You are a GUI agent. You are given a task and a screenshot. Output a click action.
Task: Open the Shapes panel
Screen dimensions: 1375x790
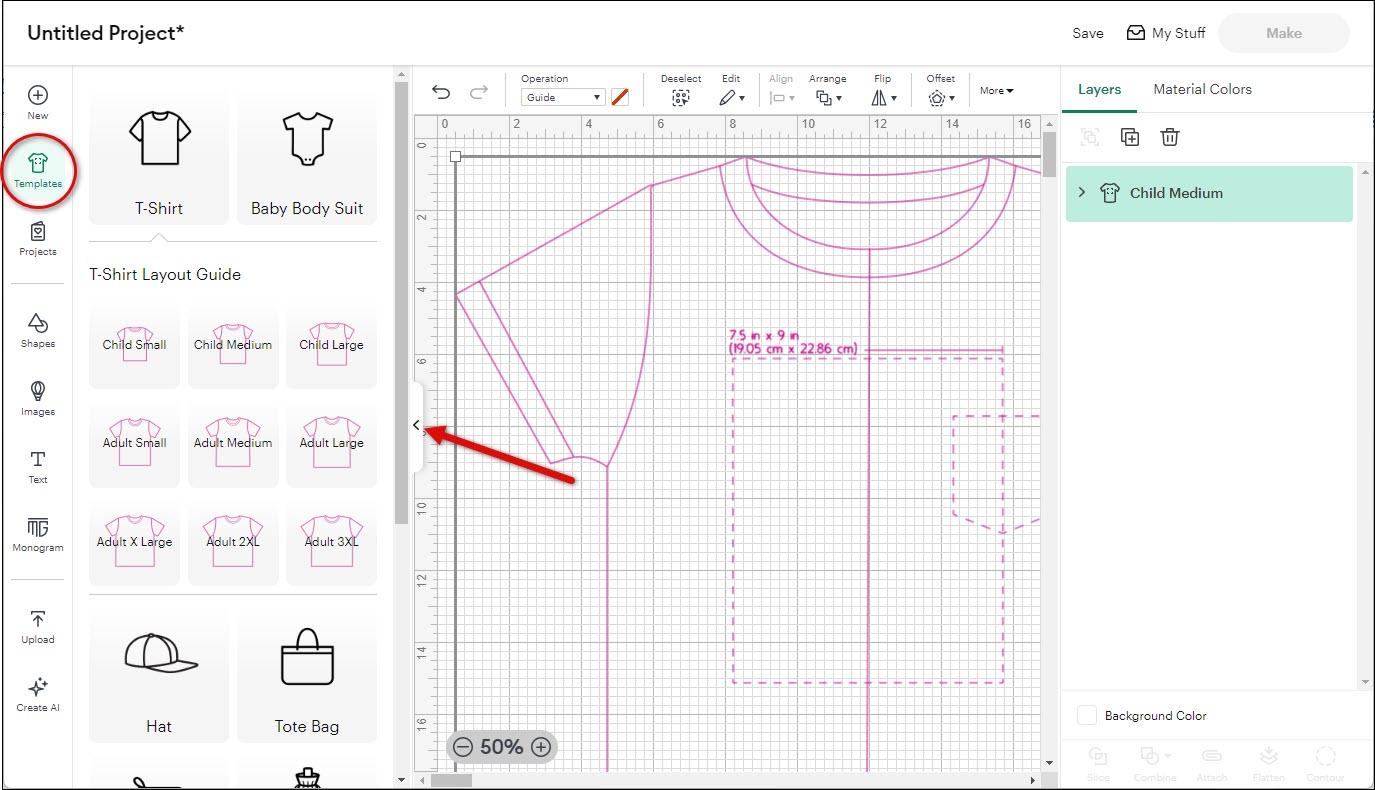pyautogui.click(x=37, y=330)
